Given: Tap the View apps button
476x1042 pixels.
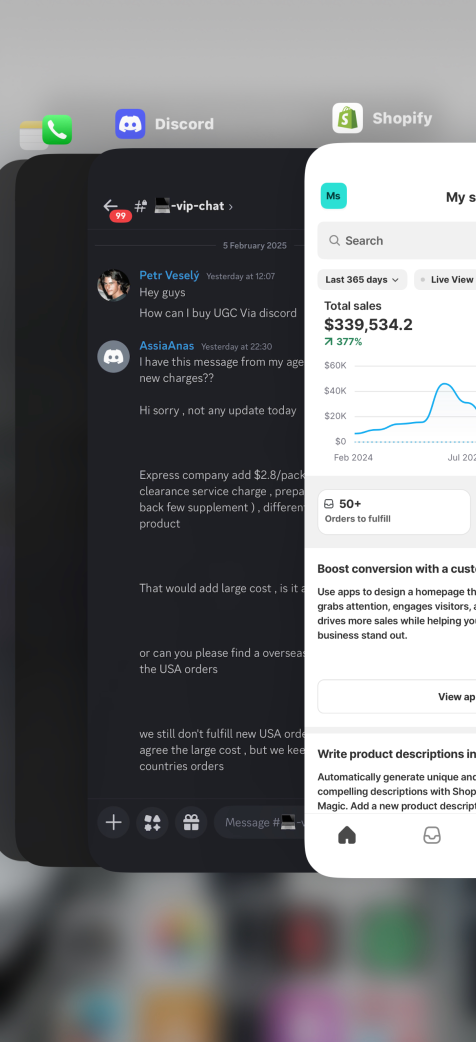Looking at the screenshot, I should pos(397,696).
